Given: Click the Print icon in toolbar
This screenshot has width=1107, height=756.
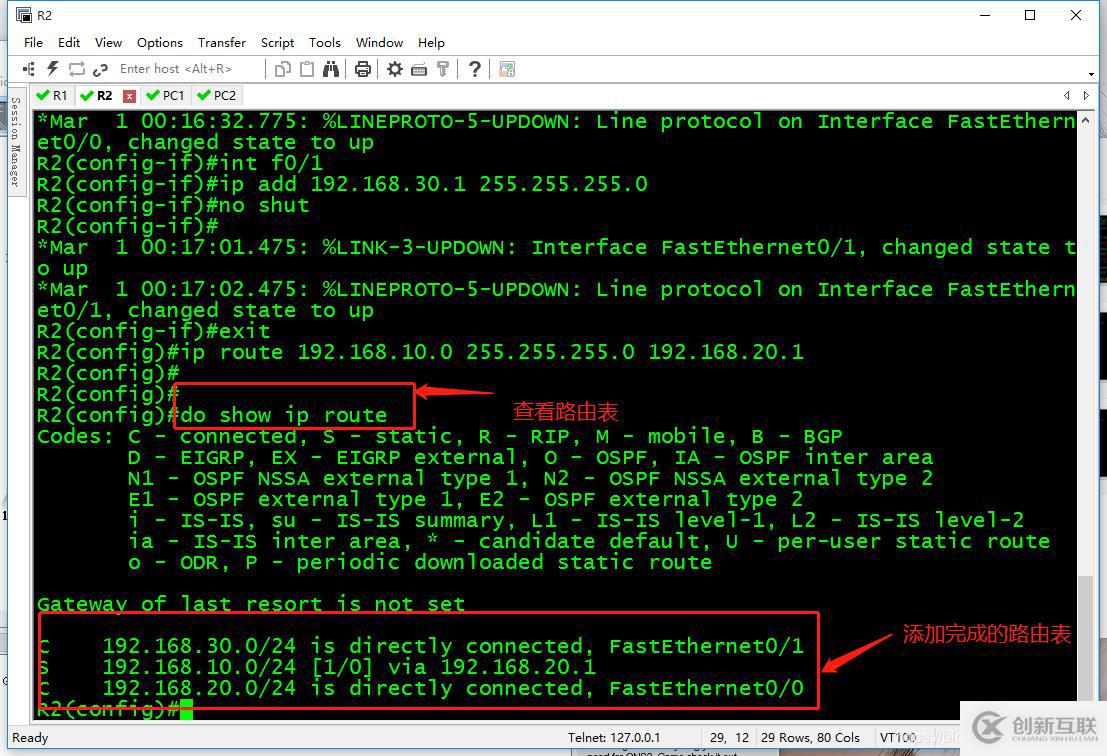Looking at the screenshot, I should click(x=363, y=69).
